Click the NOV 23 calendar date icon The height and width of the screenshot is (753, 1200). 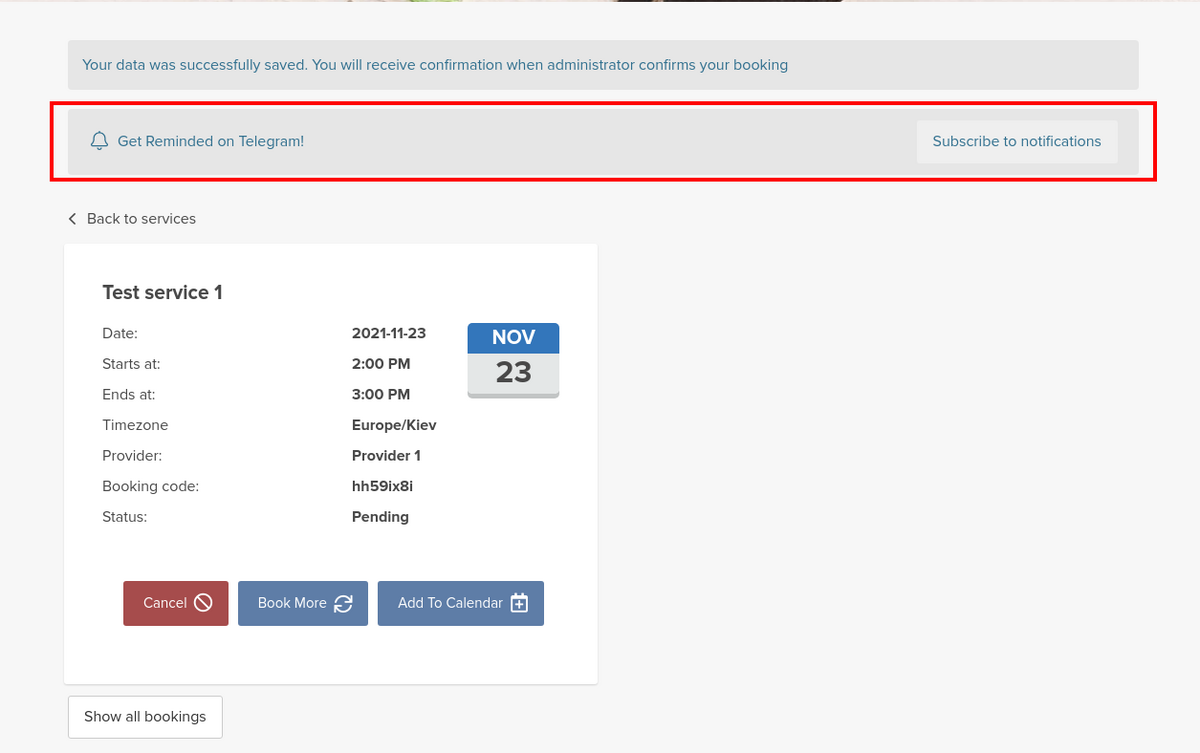point(513,361)
